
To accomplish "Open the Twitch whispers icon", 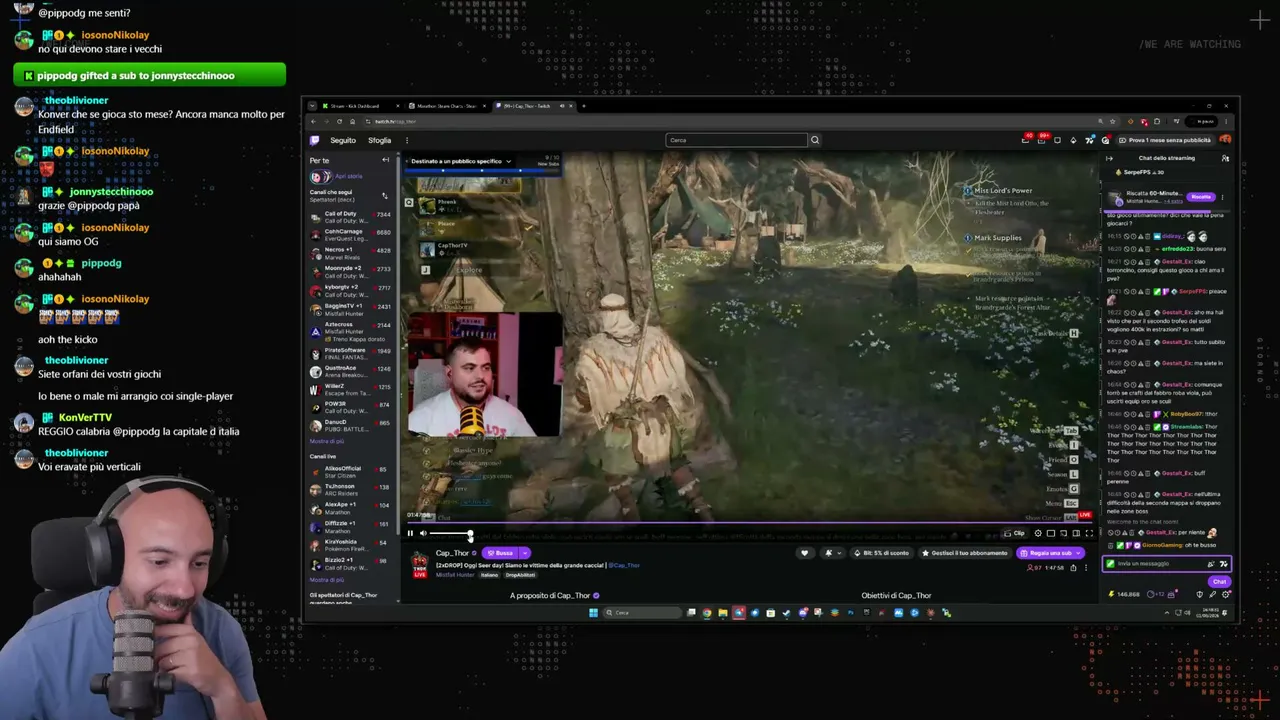I will pos(1057,140).
